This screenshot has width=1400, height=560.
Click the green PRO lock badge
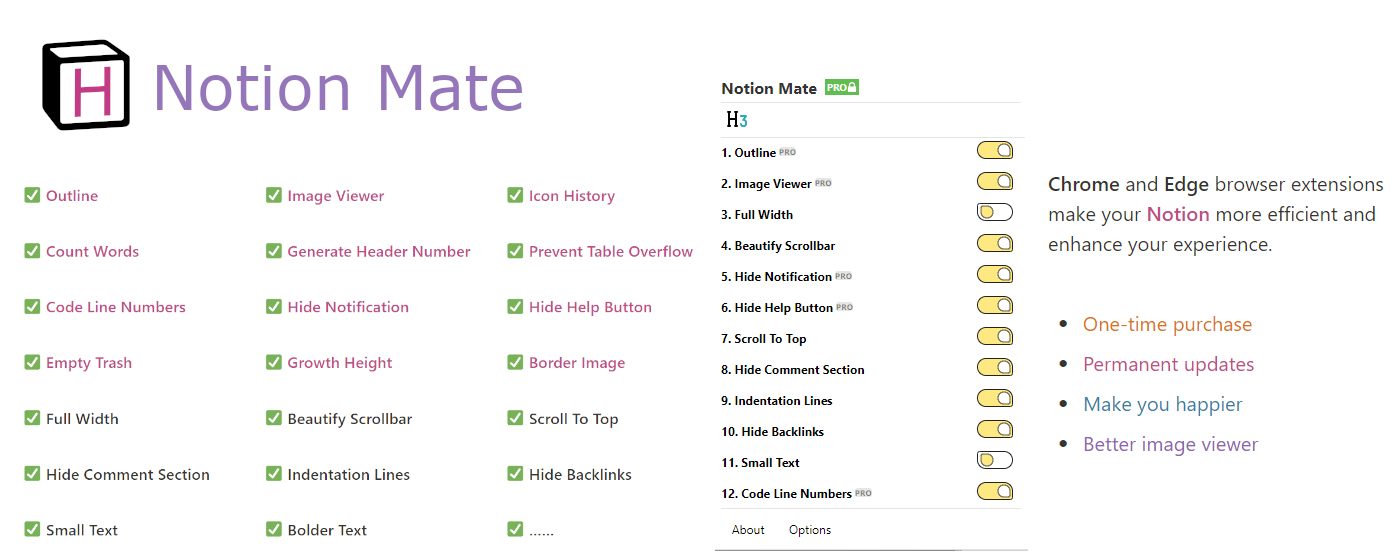click(x=842, y=88)
